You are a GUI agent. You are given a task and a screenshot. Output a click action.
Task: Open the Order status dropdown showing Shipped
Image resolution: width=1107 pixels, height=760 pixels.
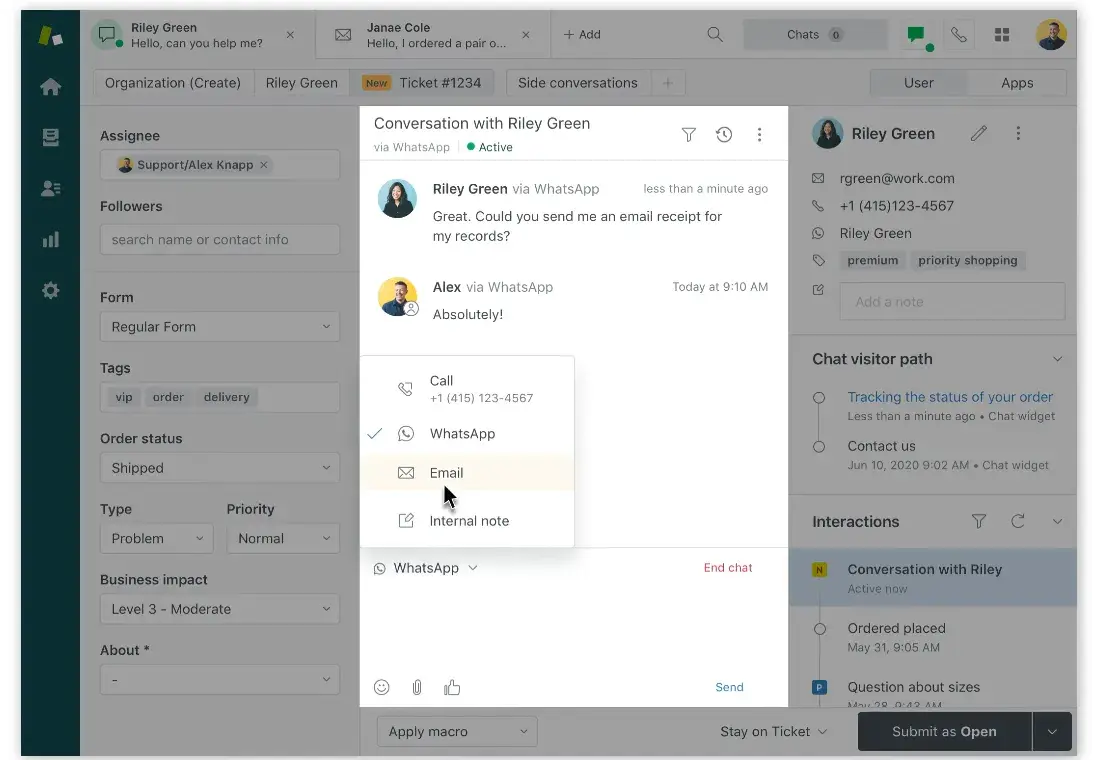click(x=220, y=468)
